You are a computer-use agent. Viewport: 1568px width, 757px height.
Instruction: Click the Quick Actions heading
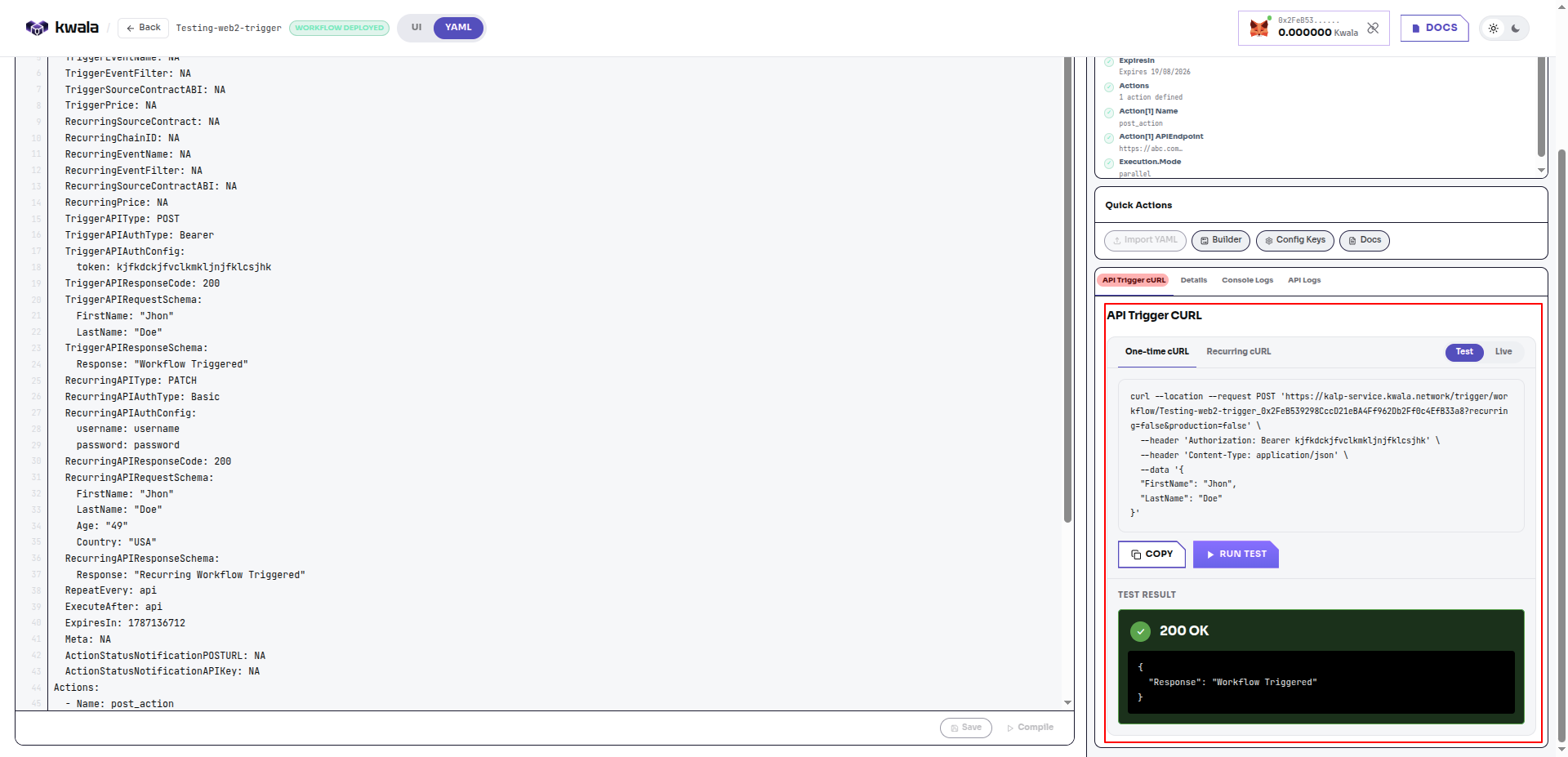1138,205
